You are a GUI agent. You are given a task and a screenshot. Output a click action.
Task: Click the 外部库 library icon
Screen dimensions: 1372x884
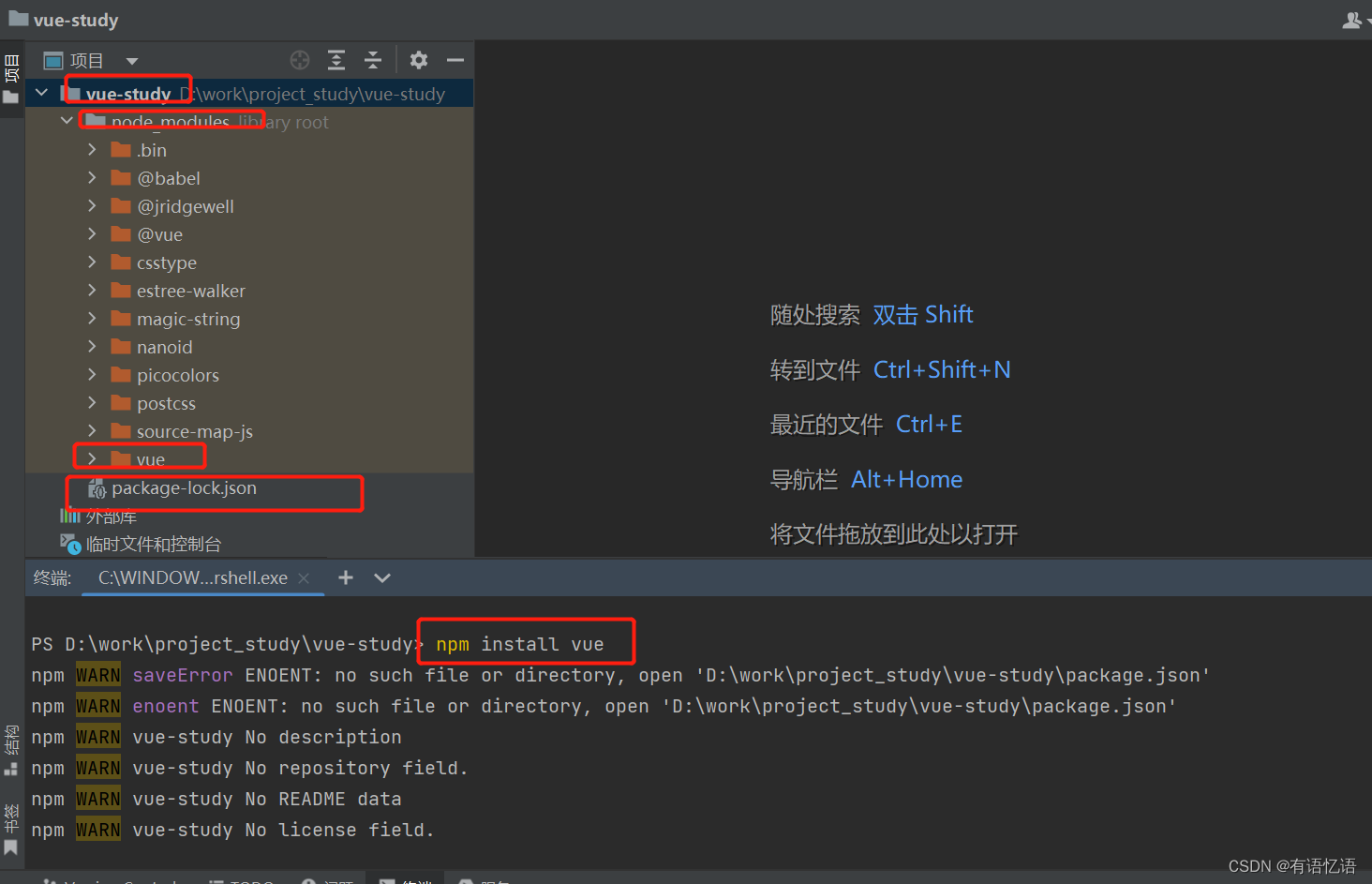click(x=70, y=516)
